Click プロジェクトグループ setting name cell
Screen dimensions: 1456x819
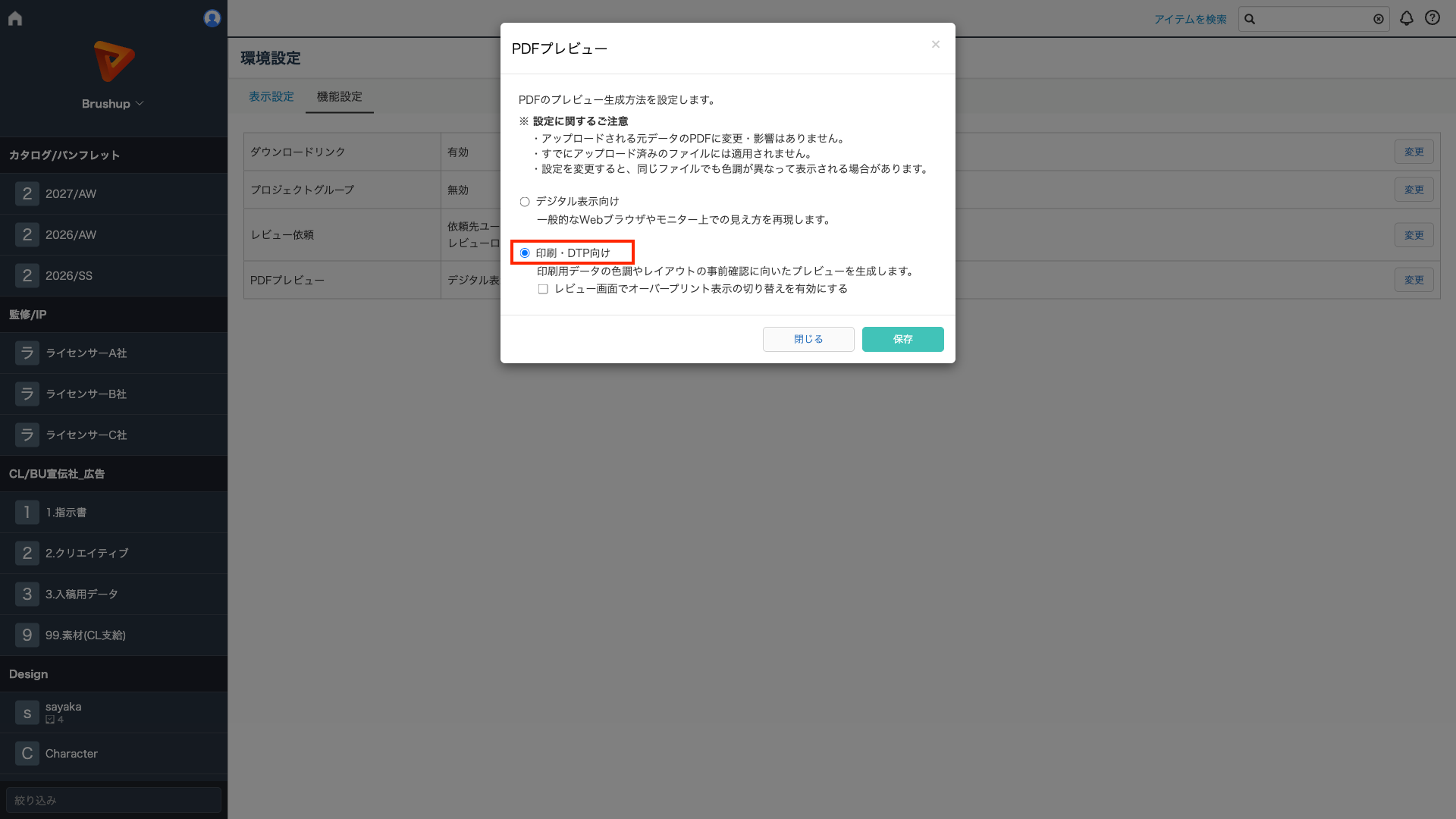[342, 190]
